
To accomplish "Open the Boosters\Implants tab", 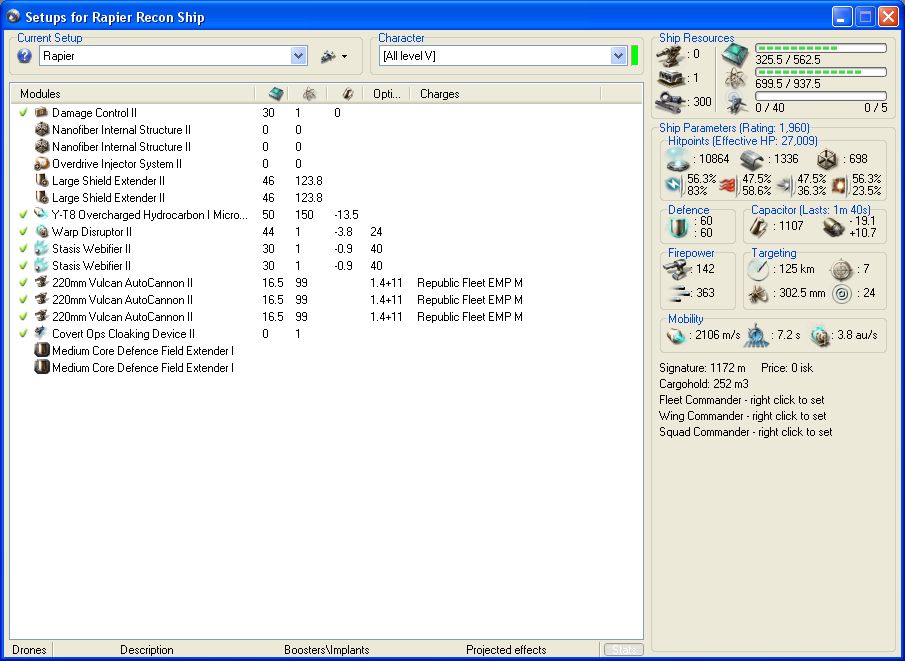I will tap(326, 650).
